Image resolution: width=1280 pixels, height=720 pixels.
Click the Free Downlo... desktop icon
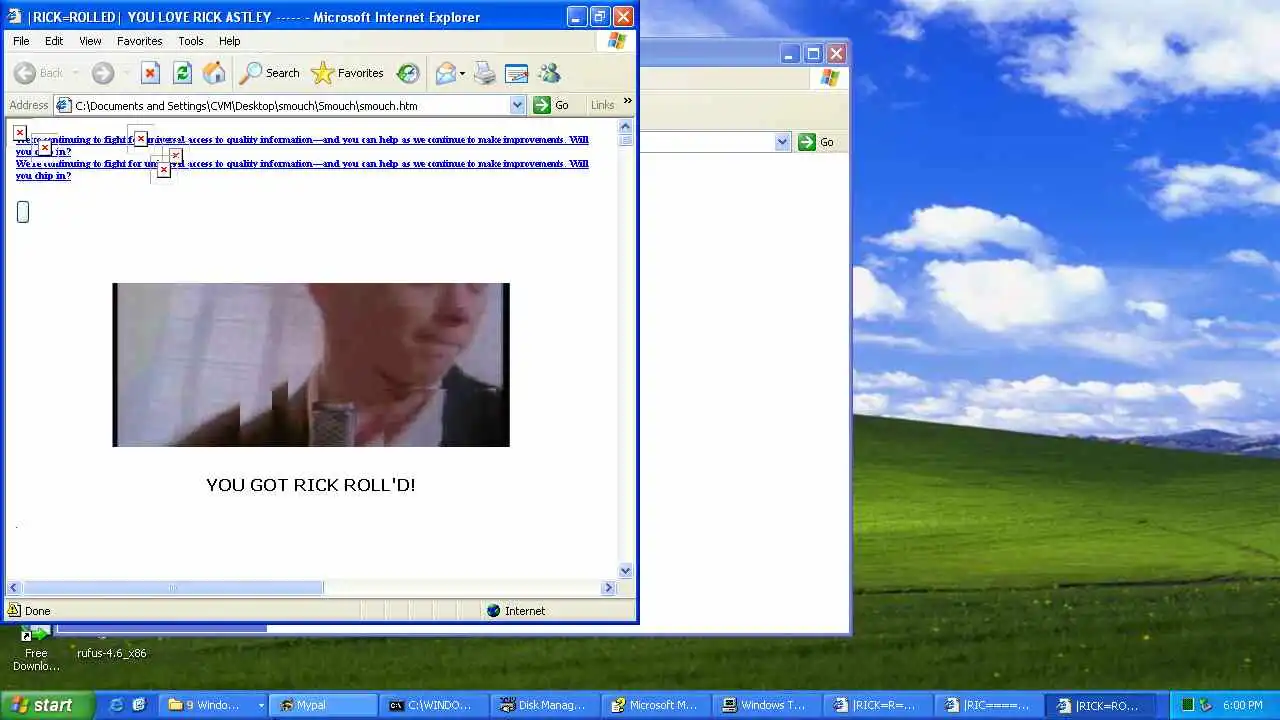point(36,648)
